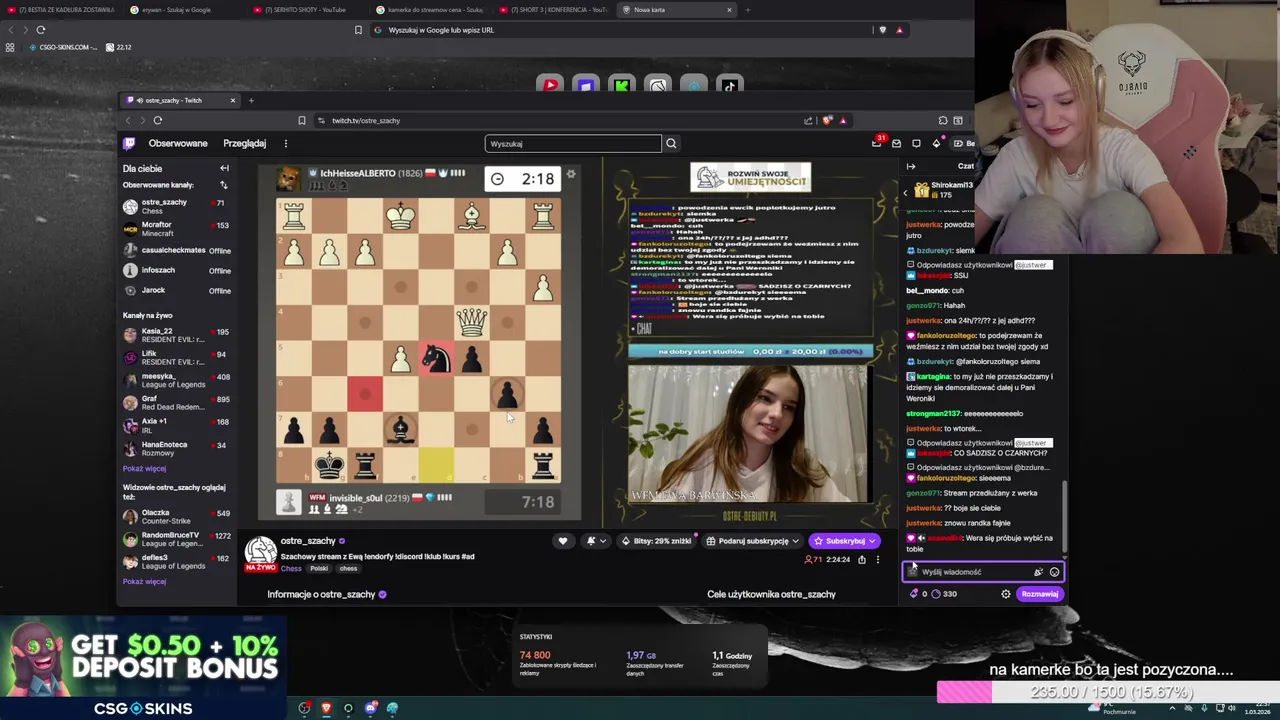Click the Twitch Wyszukaj search field

[x=573, y=143]
